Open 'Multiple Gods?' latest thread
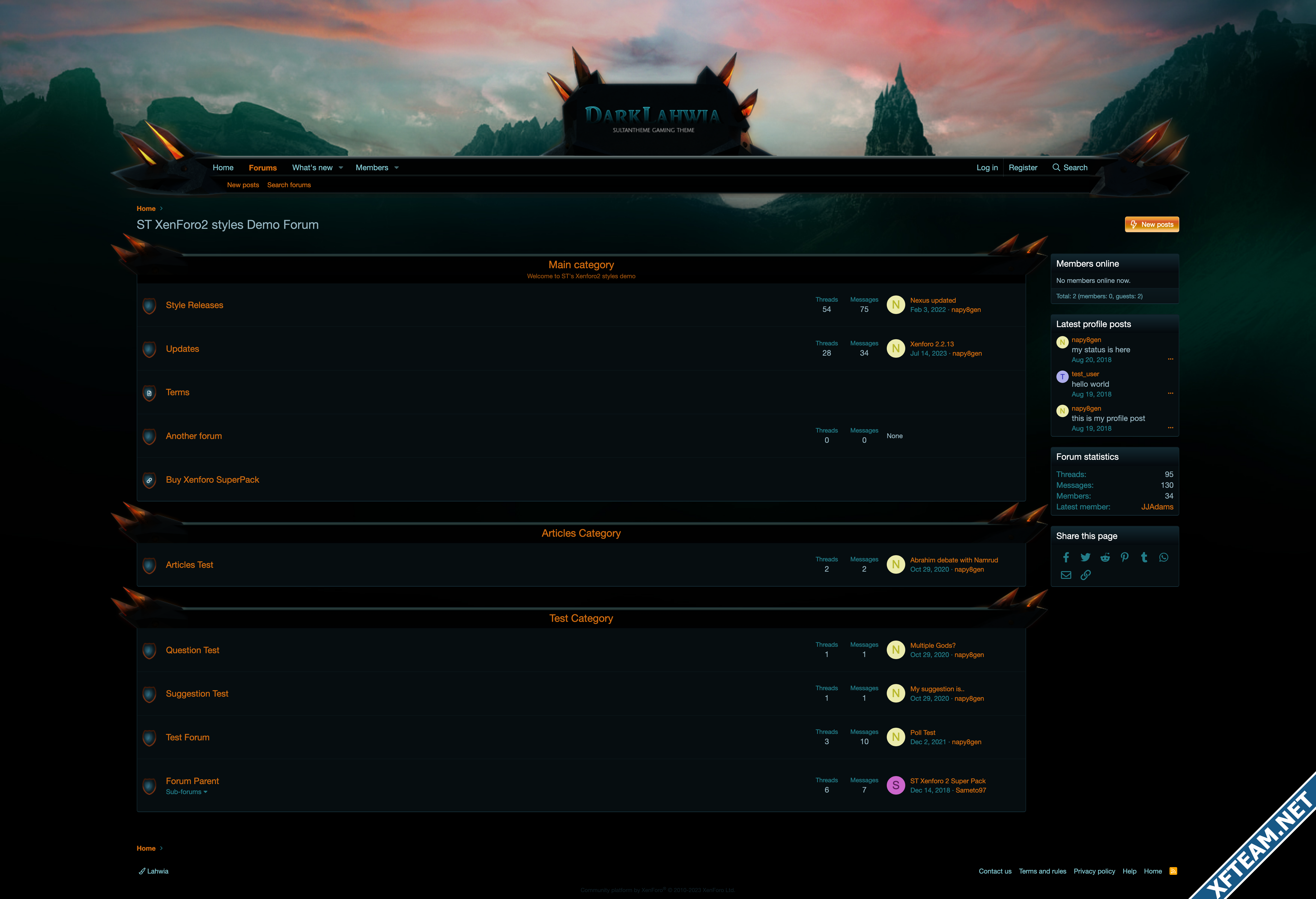The height and width of the screenshot is (899, 1316). click(933, 646)
